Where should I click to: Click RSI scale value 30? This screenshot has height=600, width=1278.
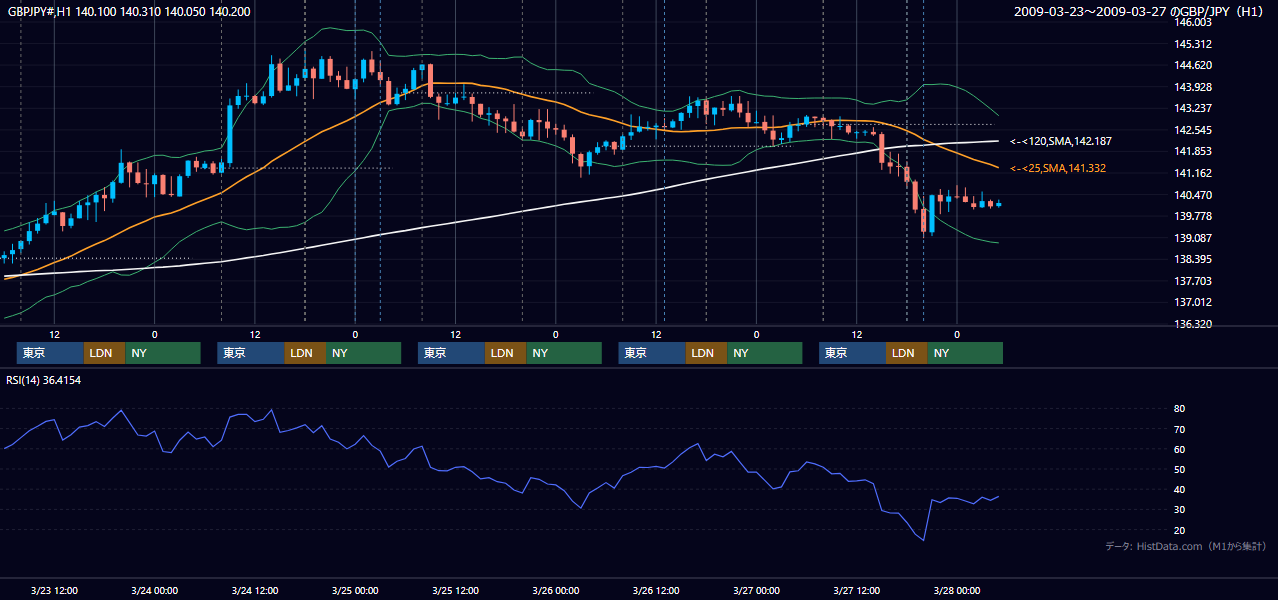[1180, 510]
